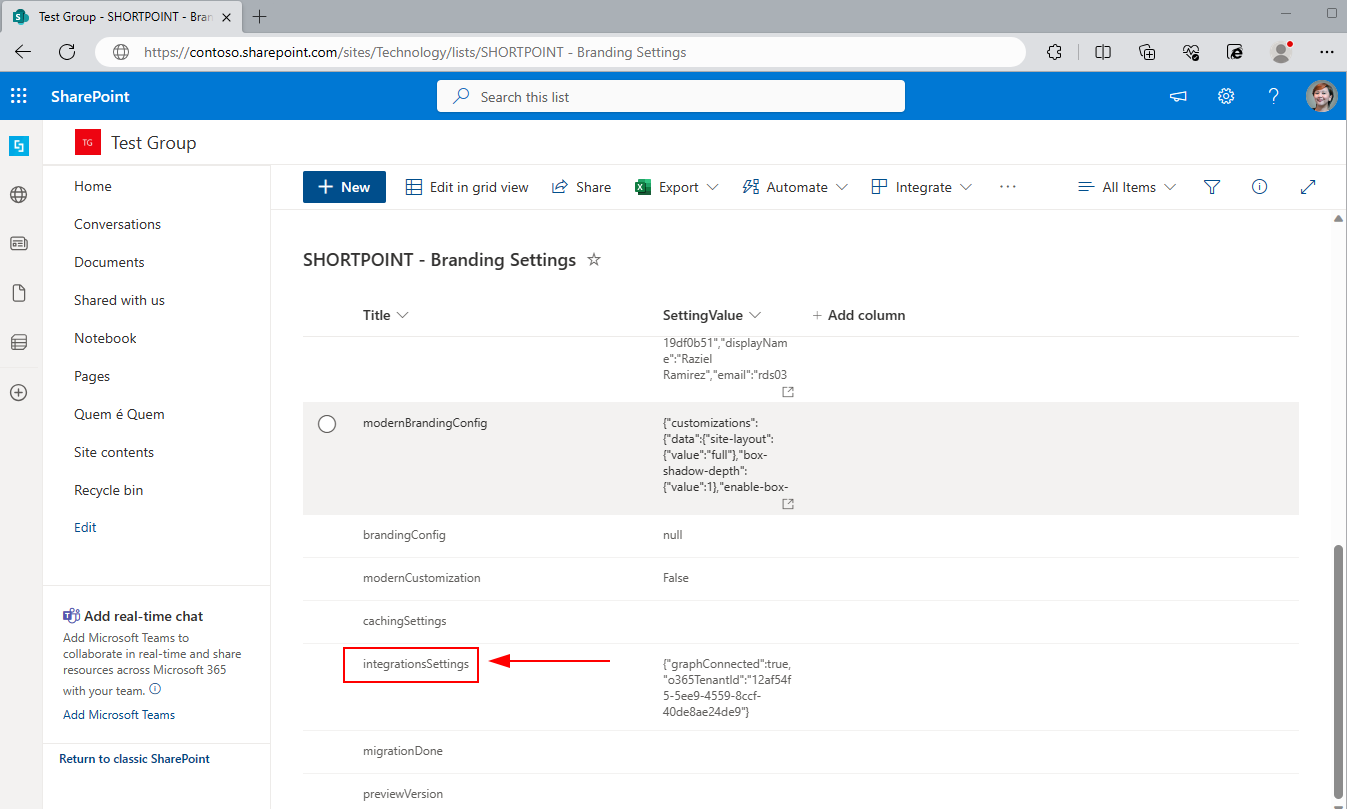
Task: Click the SharePoint label in suite bar
Action: coord(90,97)
